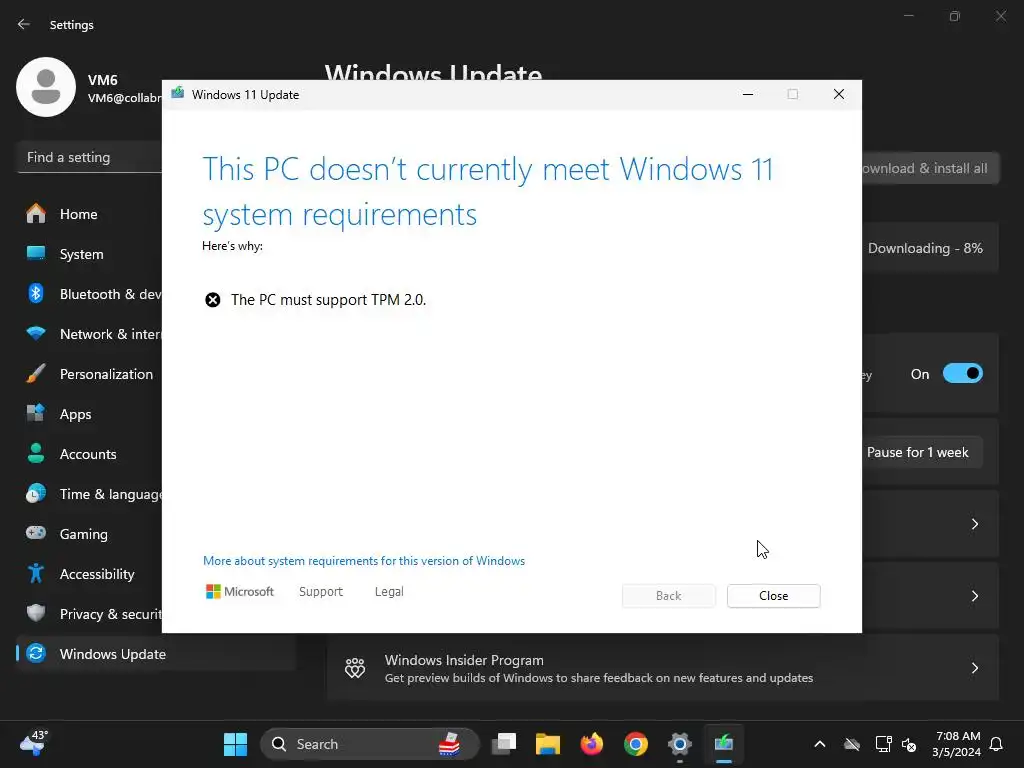Open the weather widget showing 43°
This screenshot has height=768, width=1024.
click(x=33, y=743)
